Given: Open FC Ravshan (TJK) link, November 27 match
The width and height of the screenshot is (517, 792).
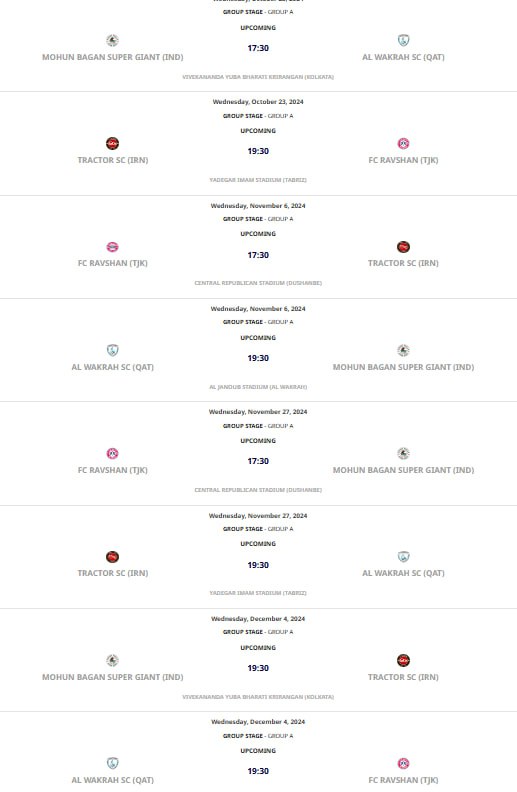Looking at the screenshot, I should pyautogui.click(x=113, y=470).
